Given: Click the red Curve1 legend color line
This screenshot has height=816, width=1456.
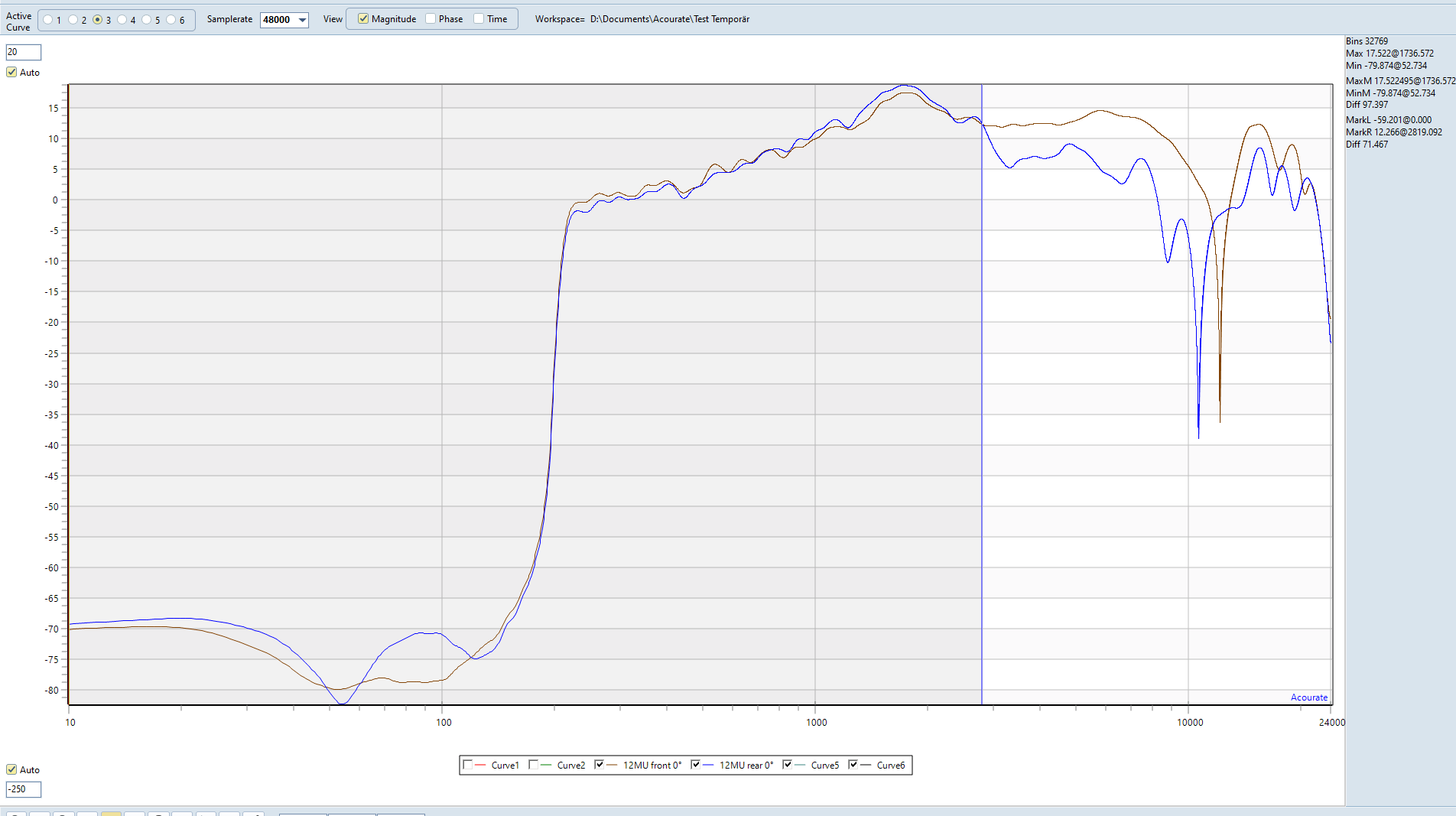Looking at the screenshot, I should pyautogui.click(x=480, y=766).
